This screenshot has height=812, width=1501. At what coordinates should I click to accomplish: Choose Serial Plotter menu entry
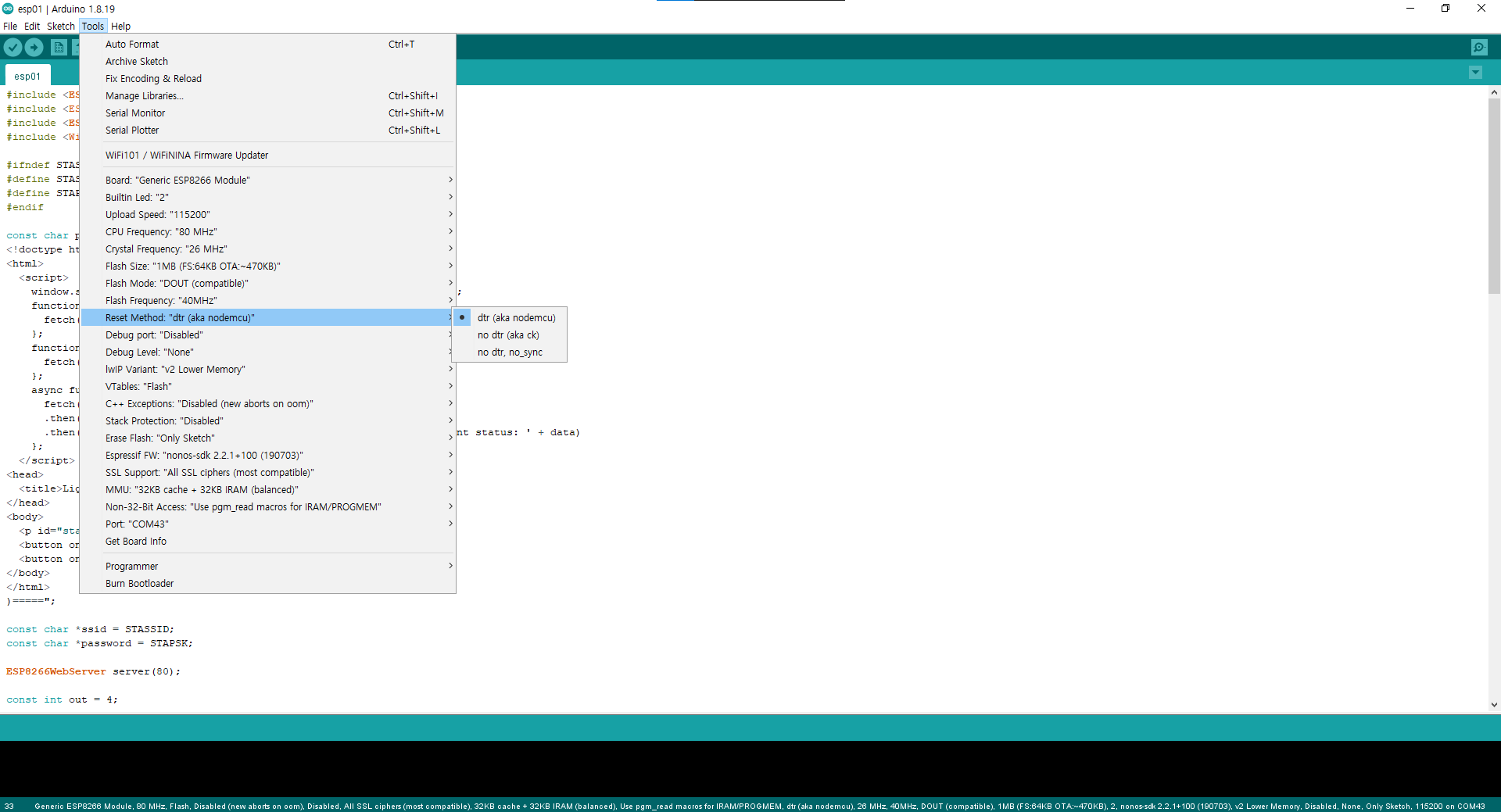[267, 131]
